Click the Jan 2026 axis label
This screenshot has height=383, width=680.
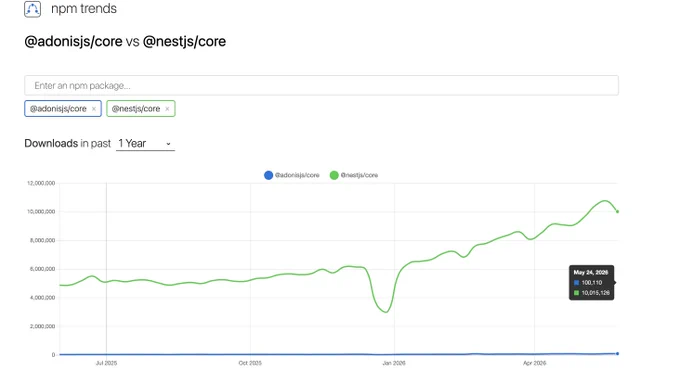pos(394,363)
